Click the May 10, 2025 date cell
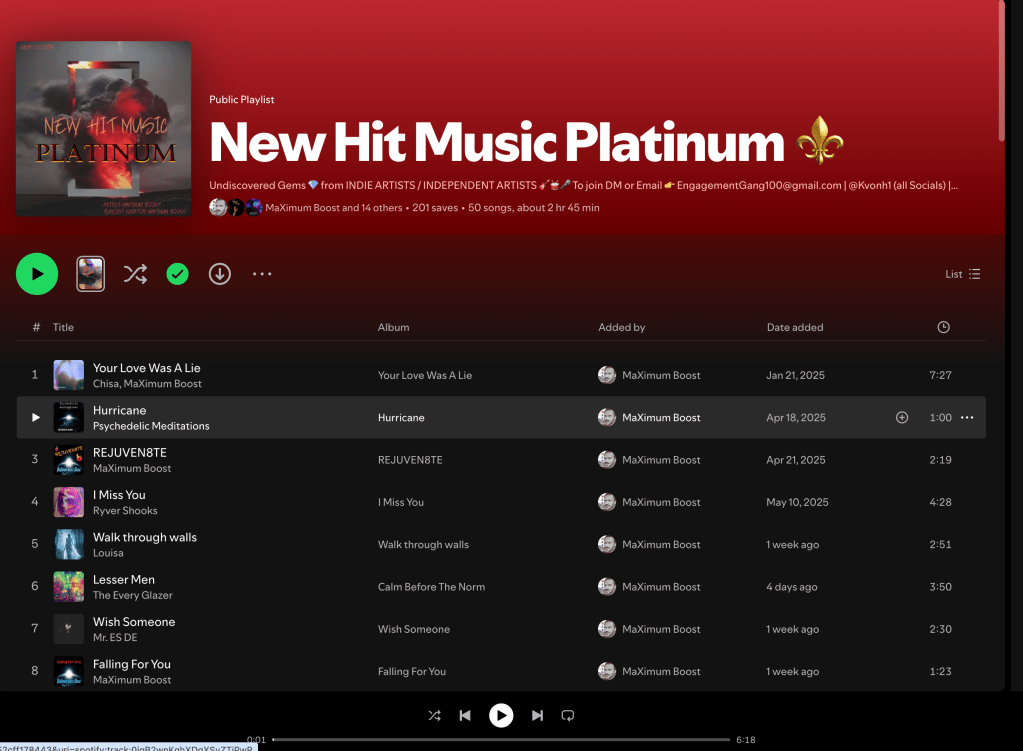Viewport: 1023px width, 751px height. [x=797, y=502]
